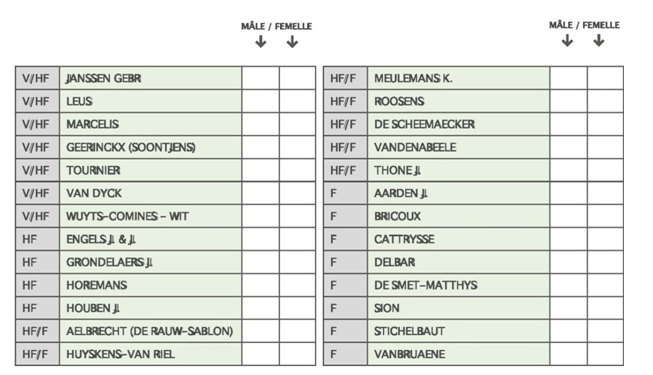Image resolution: width=653 pixels, height=375 pixels.
Task: Click the HUYSKENS-VAN RIEL name cell
Action: tap(150, 354)
